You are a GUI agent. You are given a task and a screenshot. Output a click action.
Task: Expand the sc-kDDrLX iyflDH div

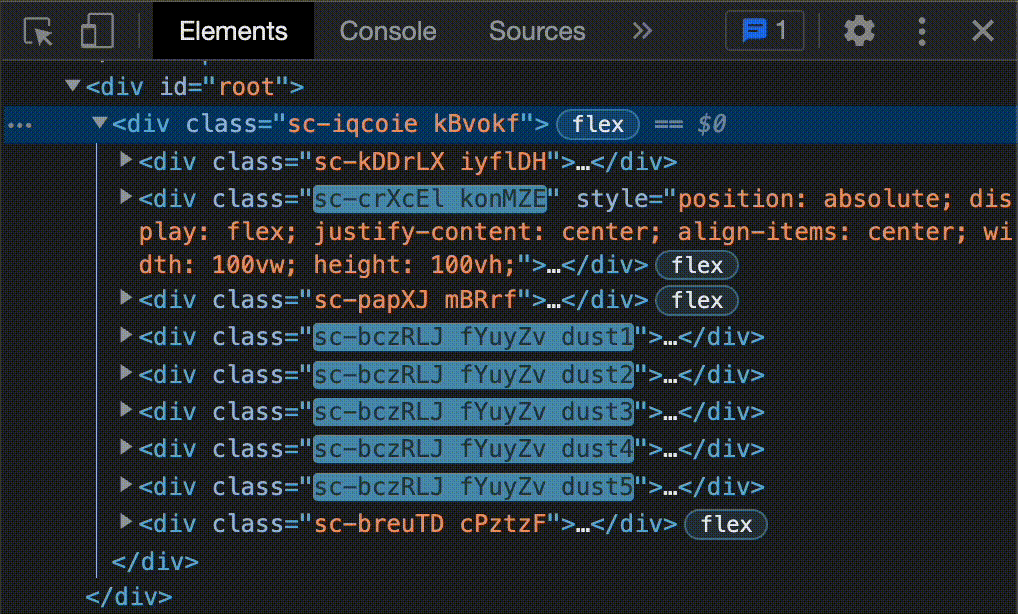(x=127, y=159)
